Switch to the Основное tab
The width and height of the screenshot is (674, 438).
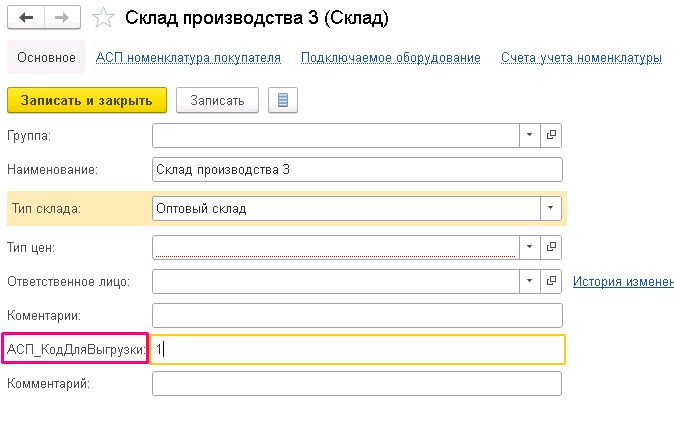click(46, 58)
